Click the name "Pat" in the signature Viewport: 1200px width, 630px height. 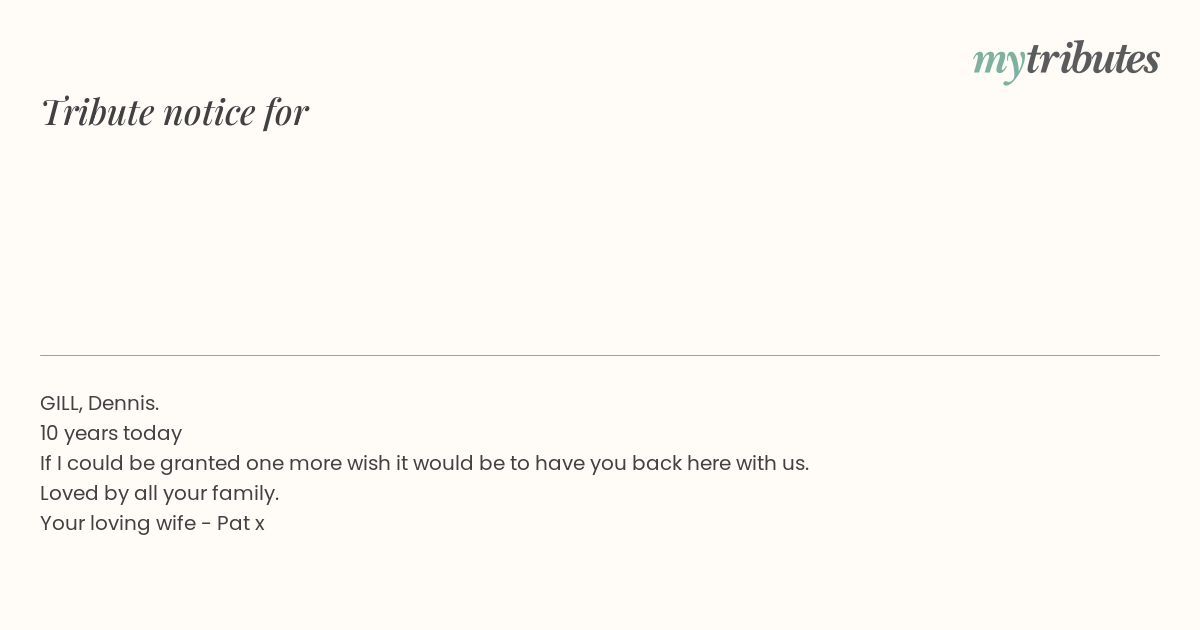[233, 523]
